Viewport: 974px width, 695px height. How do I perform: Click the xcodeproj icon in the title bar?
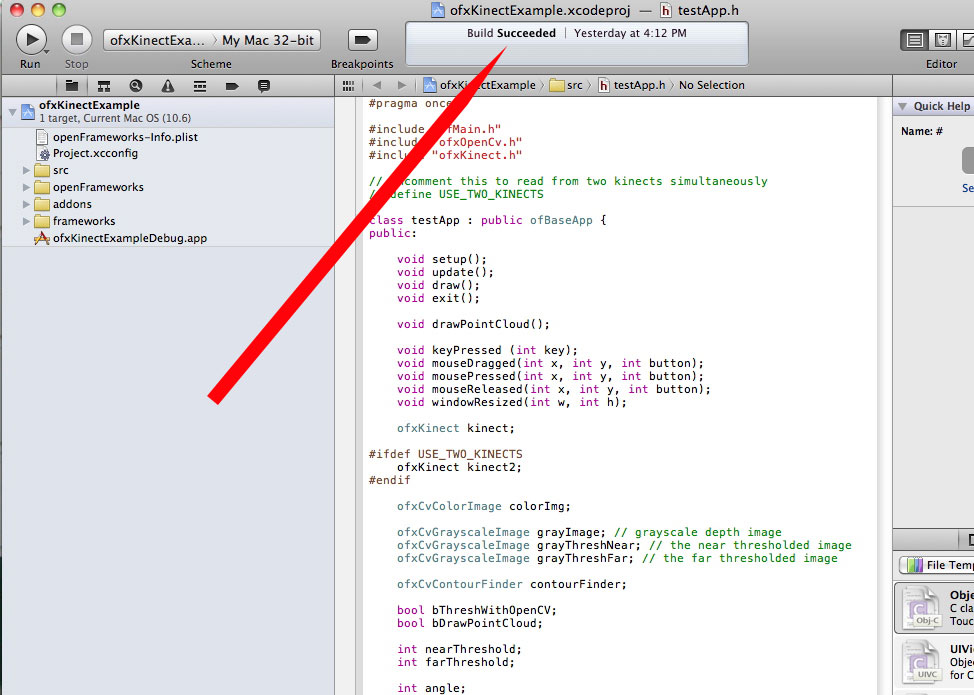439,10
